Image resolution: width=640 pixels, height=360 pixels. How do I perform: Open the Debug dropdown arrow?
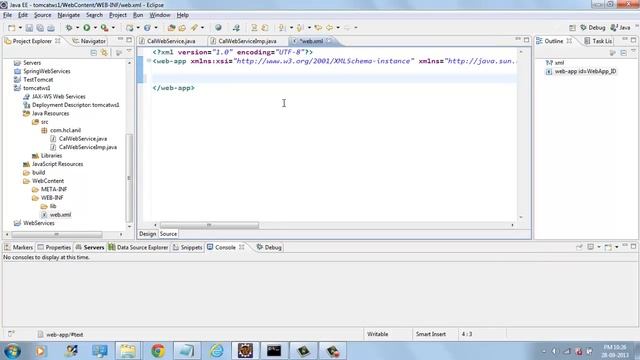(77, 28)
